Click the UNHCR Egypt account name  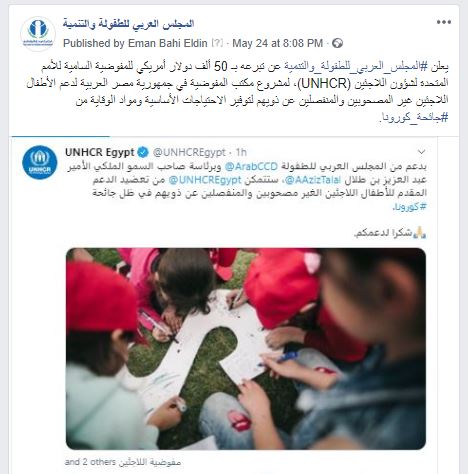click(99, 152)
